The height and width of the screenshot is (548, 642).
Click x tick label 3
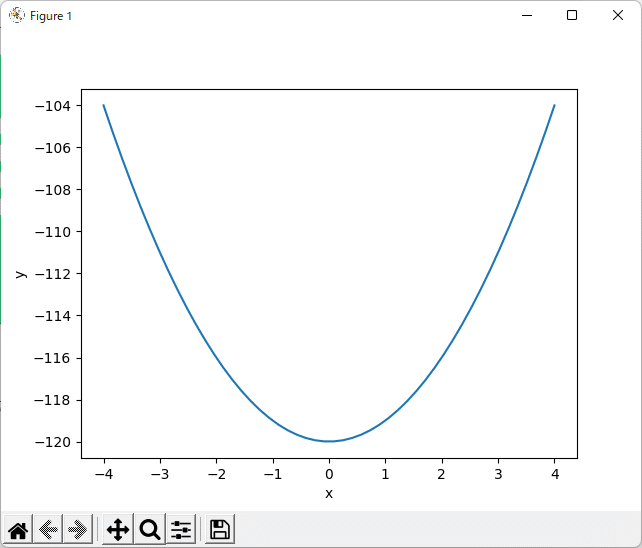(498, 474)
